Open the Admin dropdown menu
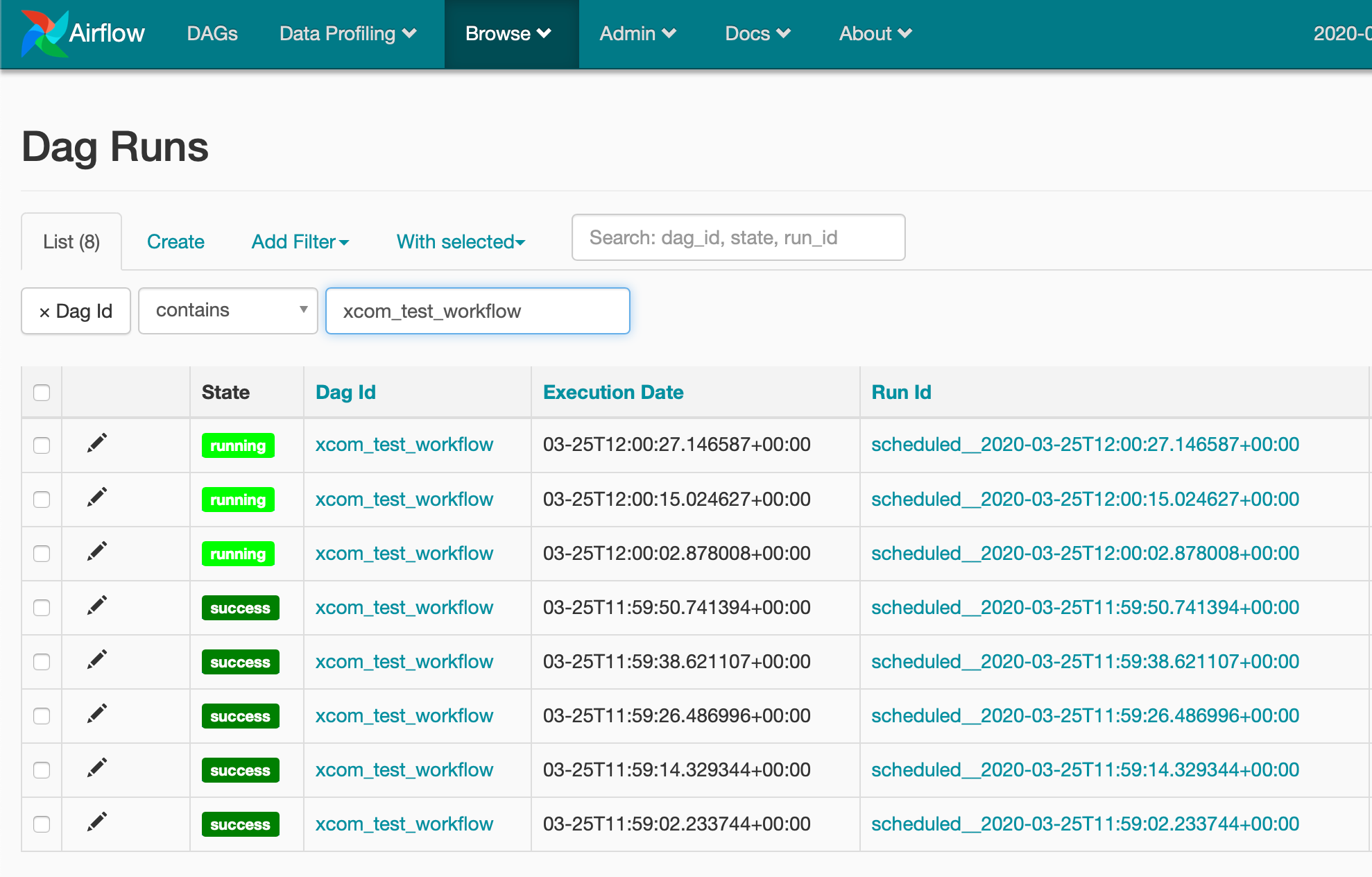 coord(635,31)
